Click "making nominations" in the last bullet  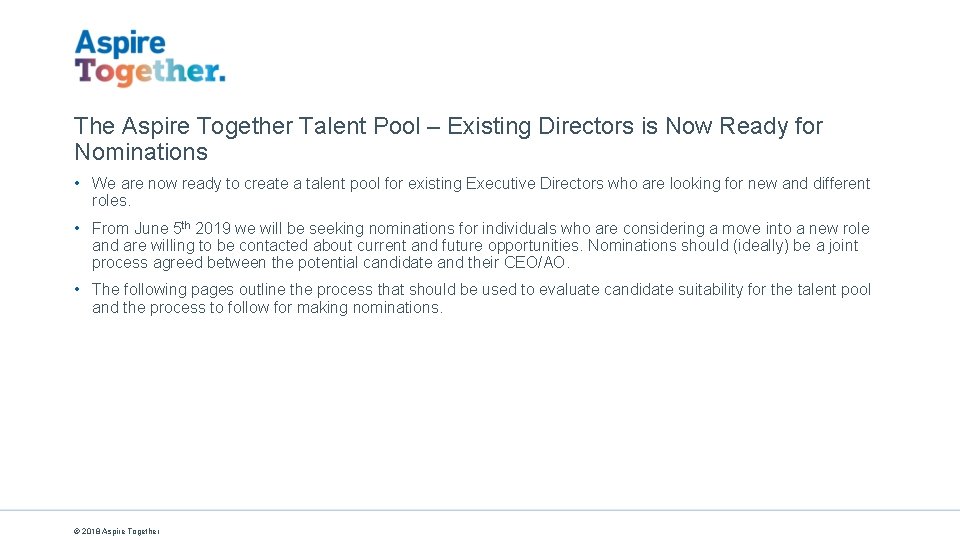click(369, 307)
